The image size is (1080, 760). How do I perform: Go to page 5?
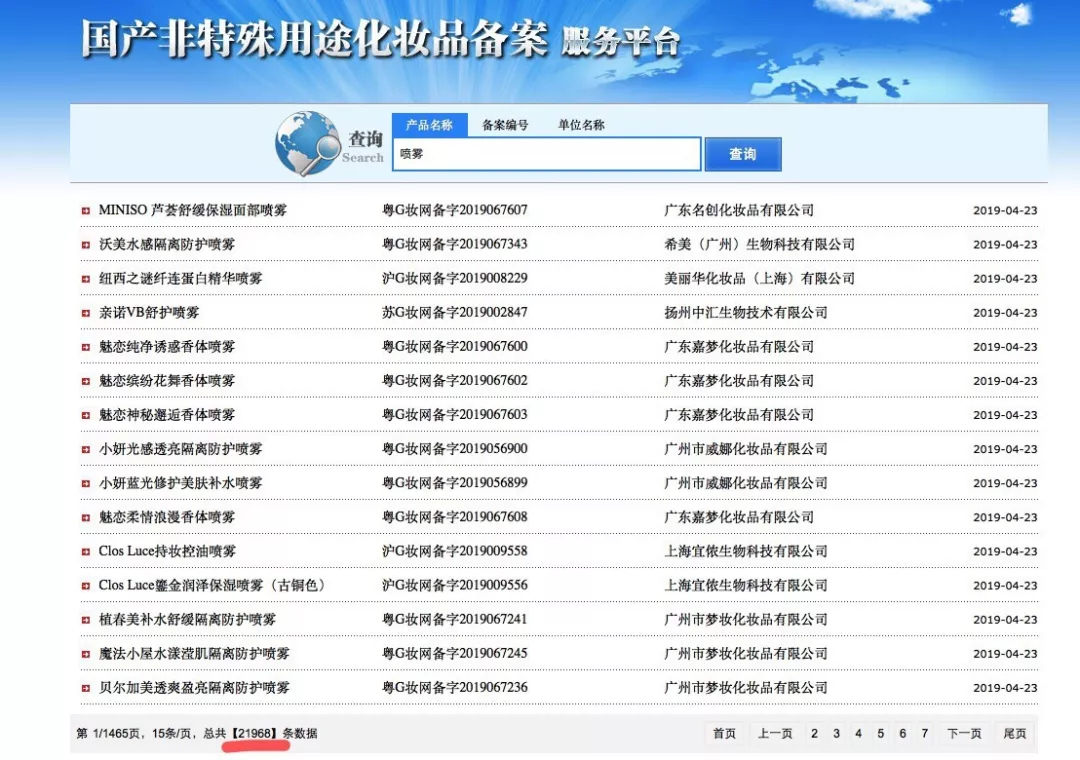tap(880, 733)
